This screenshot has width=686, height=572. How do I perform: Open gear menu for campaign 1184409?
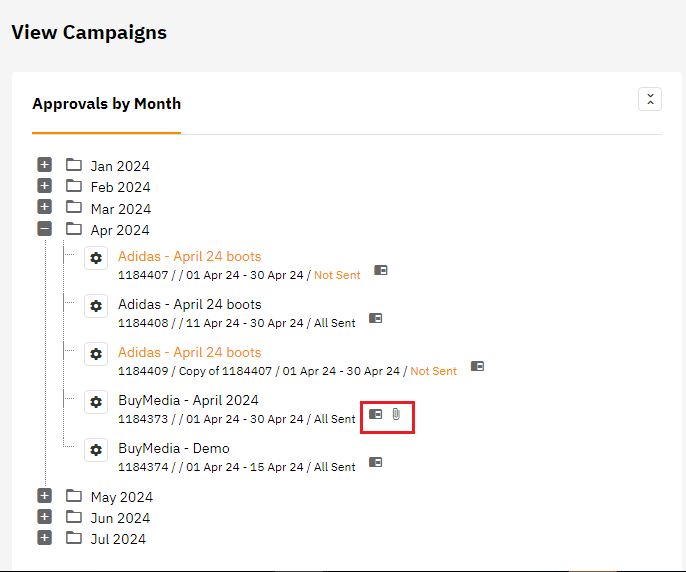[96, 353]
